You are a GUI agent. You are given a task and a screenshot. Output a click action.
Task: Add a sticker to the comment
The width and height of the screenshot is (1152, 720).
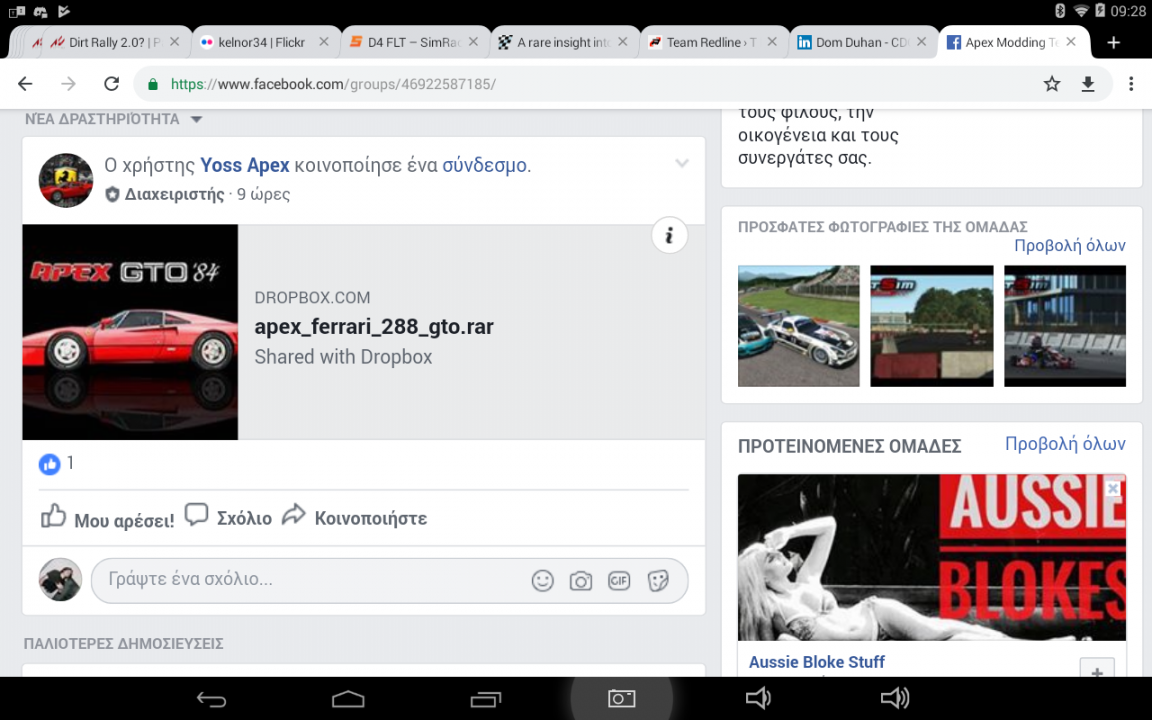click(657, 580)
